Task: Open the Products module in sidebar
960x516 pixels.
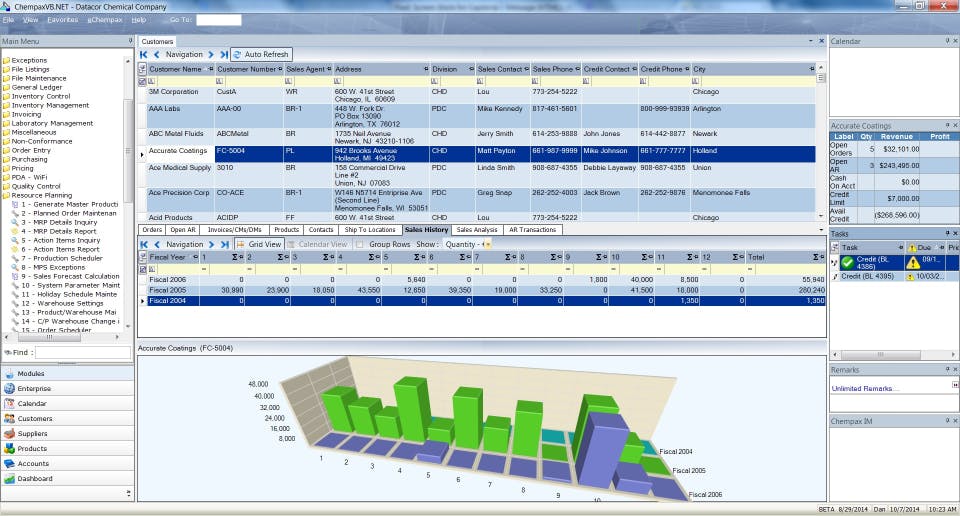Action: [x=67, y=449]
